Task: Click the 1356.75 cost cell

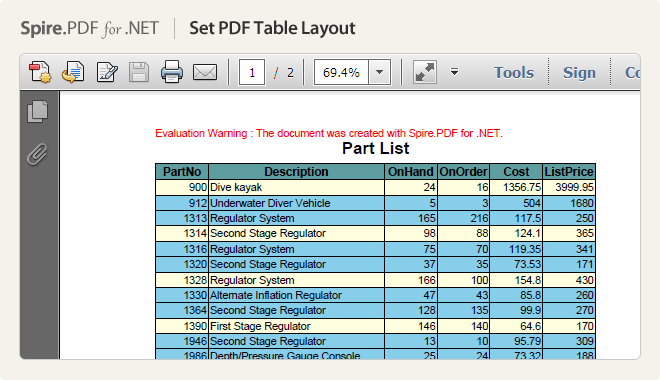Action: click(516, 187)
